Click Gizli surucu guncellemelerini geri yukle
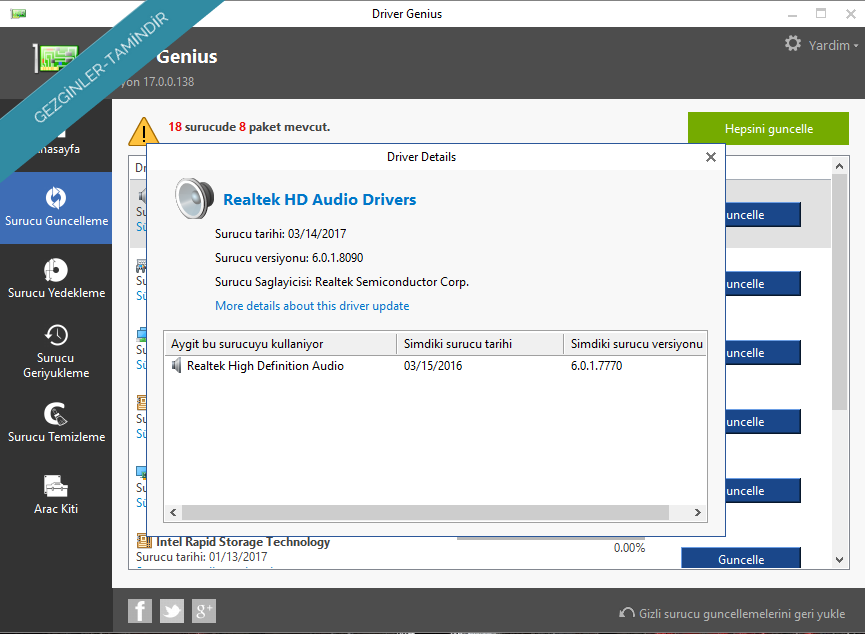The height and width of the screenshot is (634, 865). click(732, 614)
